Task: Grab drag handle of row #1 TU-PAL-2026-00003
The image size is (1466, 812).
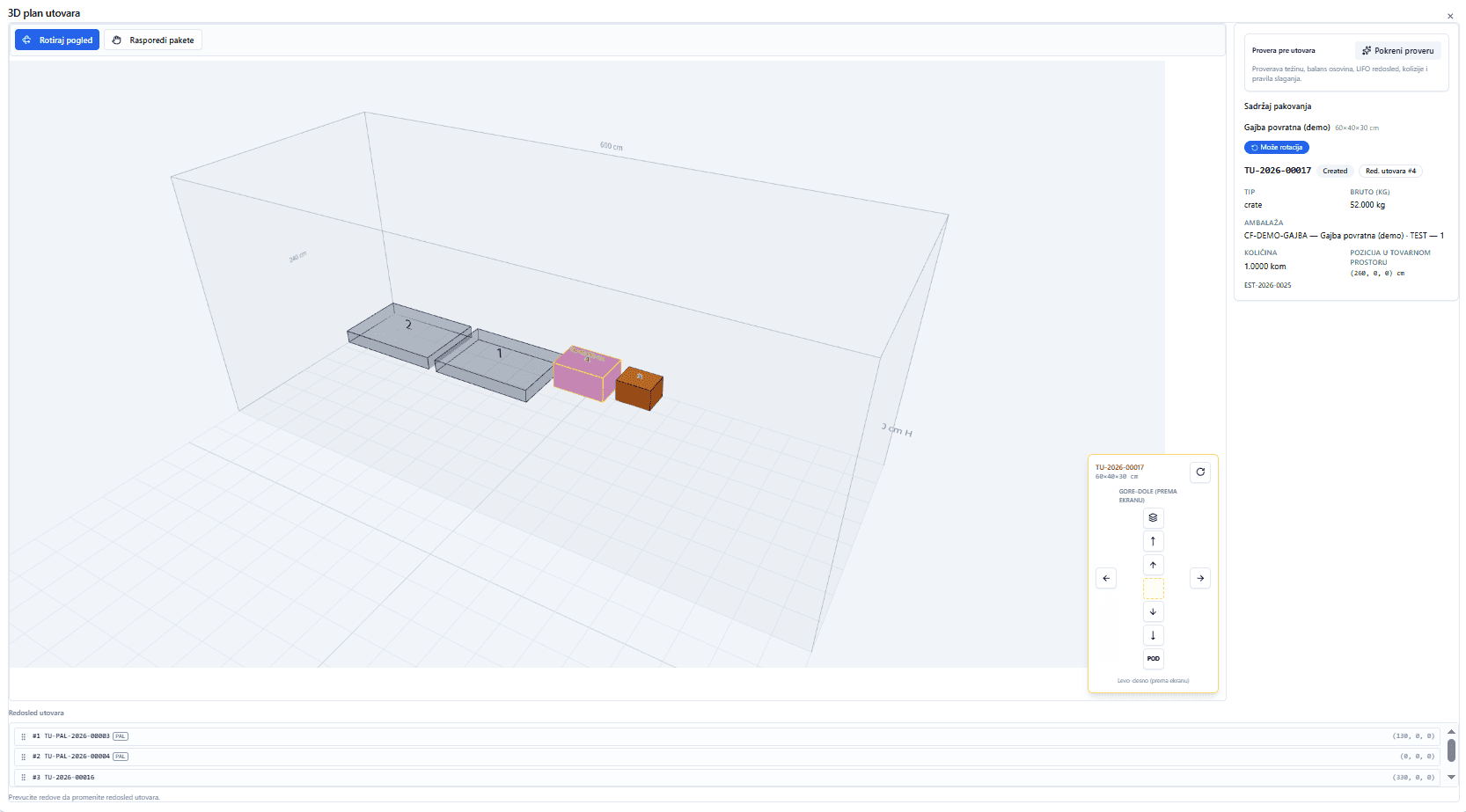Action: point(24,736)
